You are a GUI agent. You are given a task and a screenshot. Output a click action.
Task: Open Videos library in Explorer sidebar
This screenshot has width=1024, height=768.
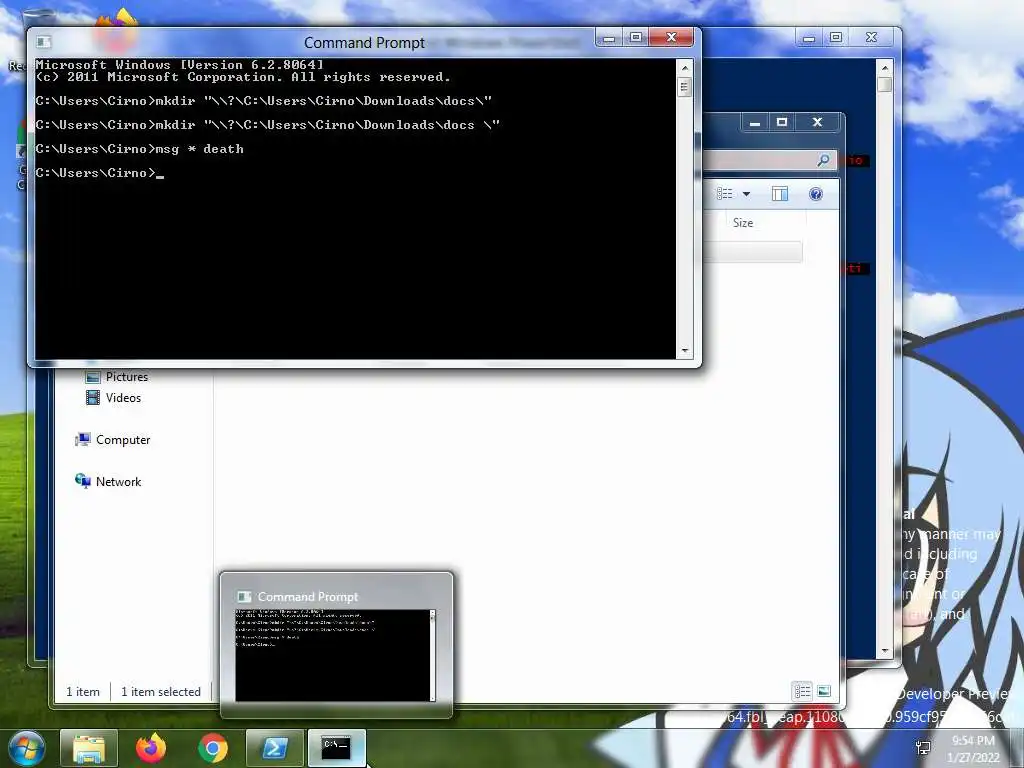tap(114, 398)
